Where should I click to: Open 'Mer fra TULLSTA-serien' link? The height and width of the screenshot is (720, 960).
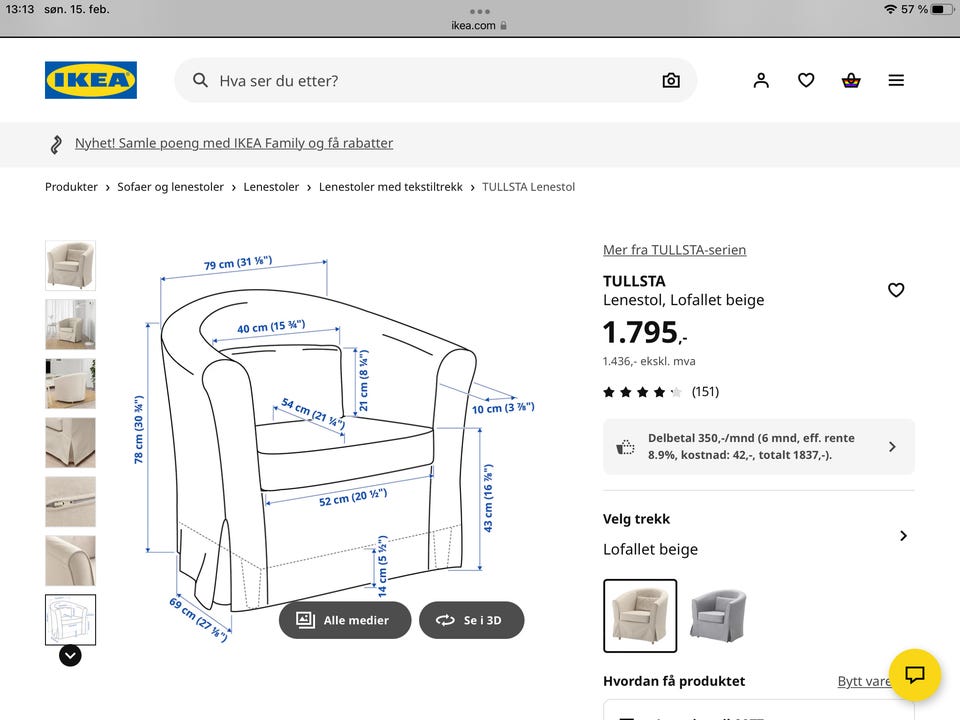674,250
